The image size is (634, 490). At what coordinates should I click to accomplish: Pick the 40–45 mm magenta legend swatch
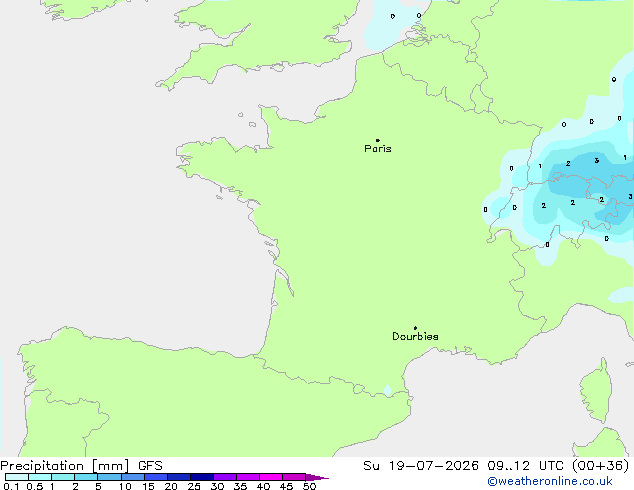271,477
